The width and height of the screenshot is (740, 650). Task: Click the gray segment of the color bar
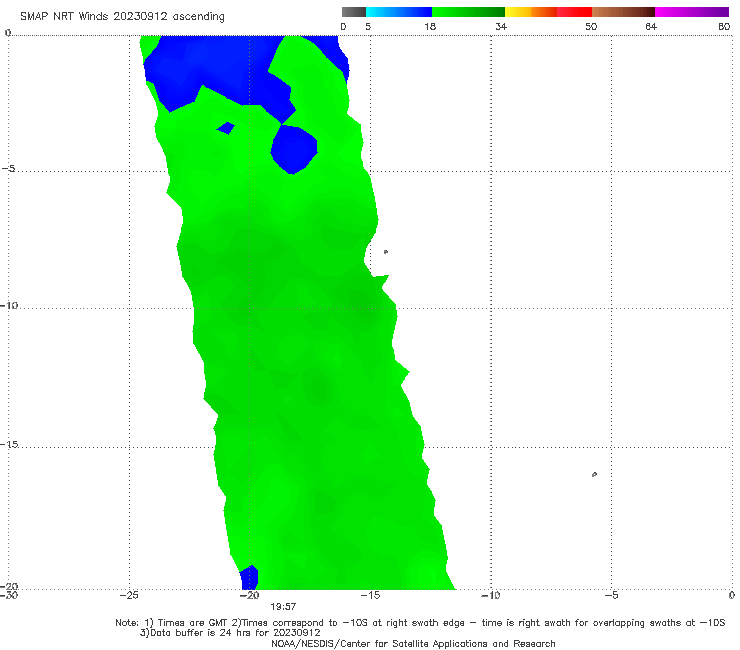tap(354, 12)
